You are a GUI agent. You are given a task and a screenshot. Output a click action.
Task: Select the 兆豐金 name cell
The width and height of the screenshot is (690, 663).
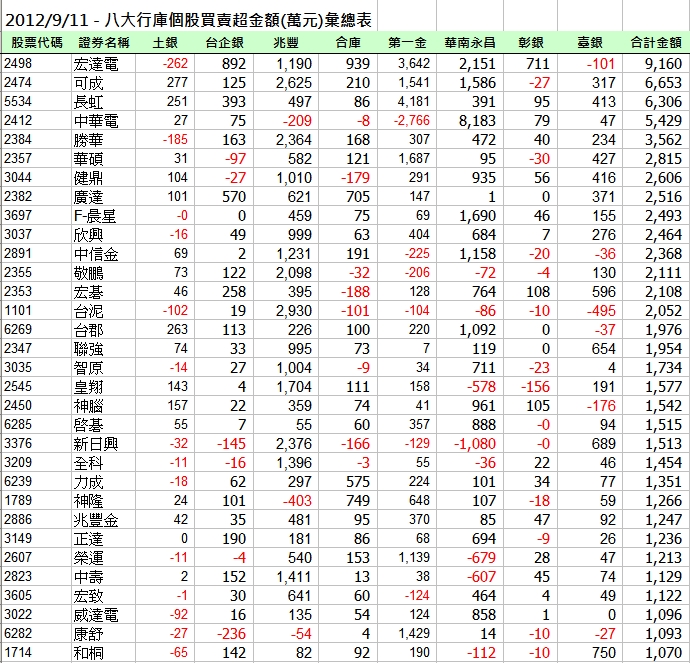coord(96,520)
